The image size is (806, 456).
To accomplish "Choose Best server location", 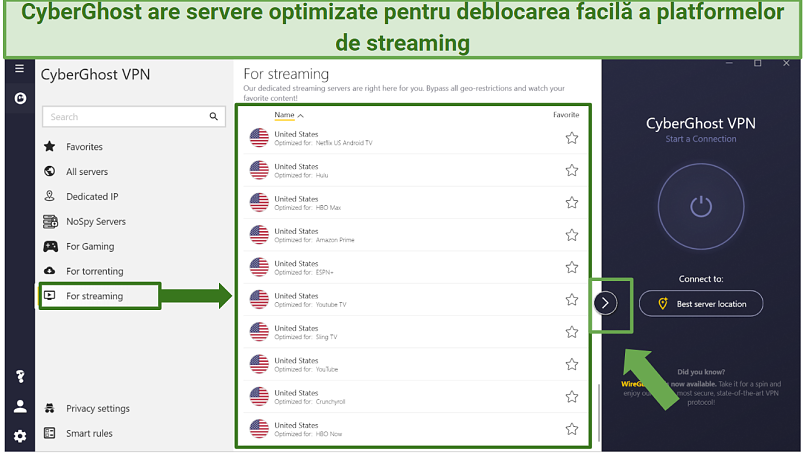I will click(701, 304).
